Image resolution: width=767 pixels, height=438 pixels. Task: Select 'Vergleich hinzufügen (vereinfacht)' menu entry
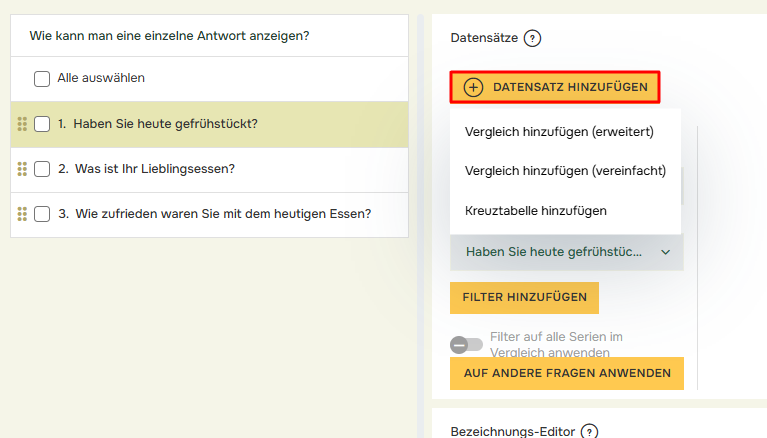[565, 171]
